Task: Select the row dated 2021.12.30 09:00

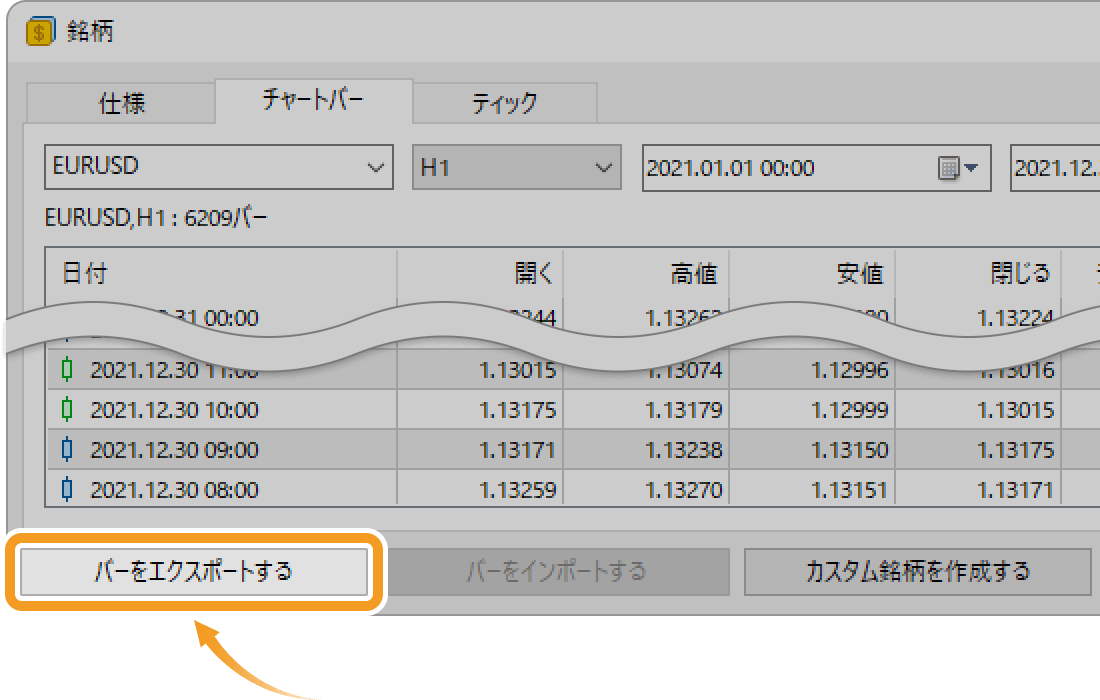Action: coord(573,449)
